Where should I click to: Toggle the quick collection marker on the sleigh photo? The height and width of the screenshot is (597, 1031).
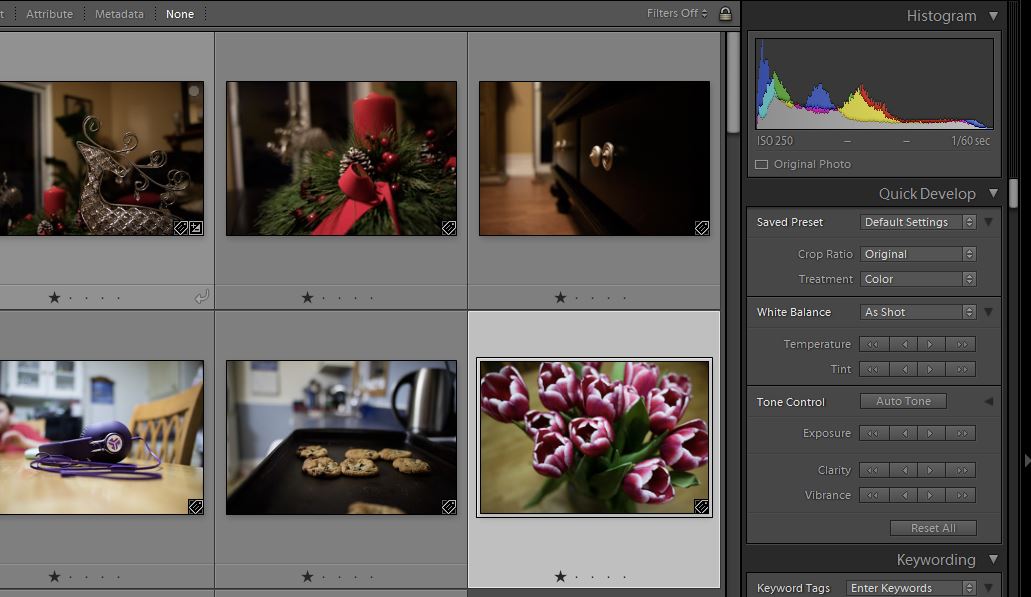[x=194, y=91]
